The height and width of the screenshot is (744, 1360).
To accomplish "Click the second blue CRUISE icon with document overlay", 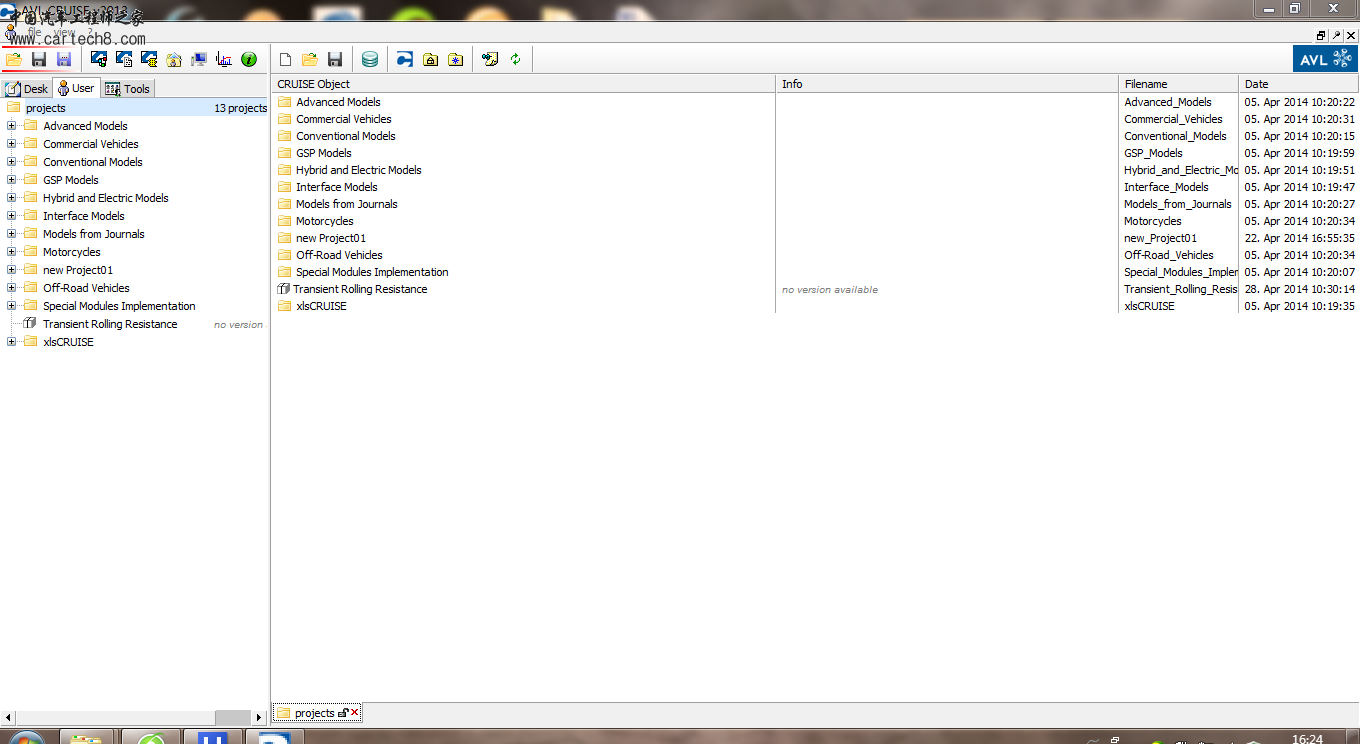I will (124, 60).
